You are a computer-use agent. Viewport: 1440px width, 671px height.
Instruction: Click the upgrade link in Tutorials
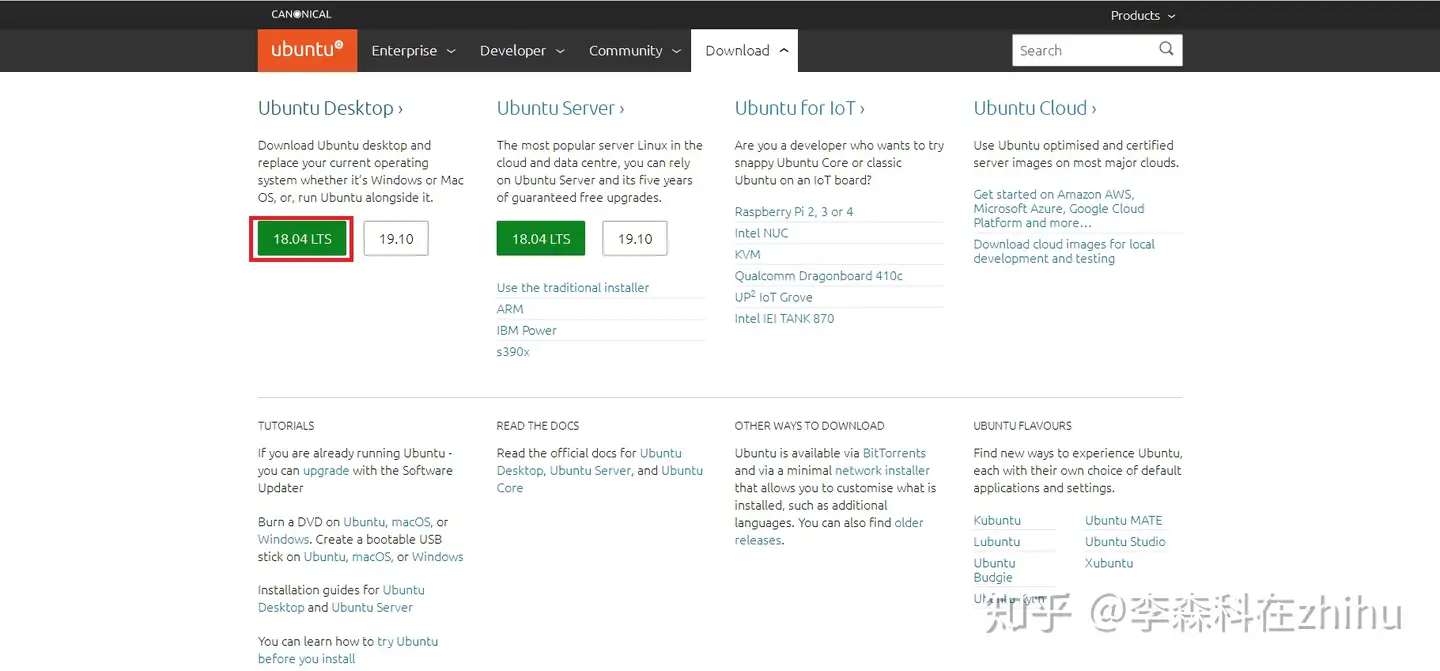[x=326, y=471]
